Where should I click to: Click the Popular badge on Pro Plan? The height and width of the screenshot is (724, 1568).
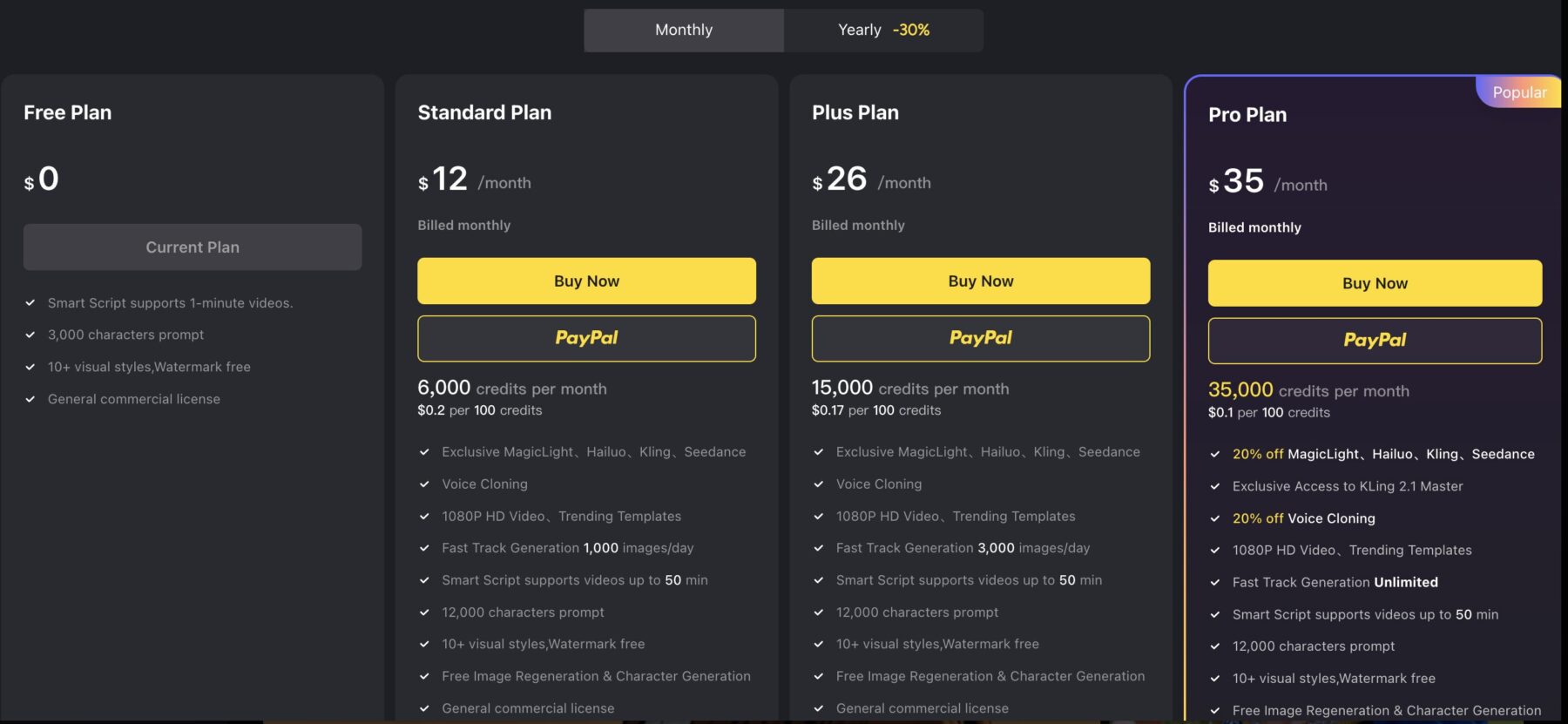[x=1519, y=92]
